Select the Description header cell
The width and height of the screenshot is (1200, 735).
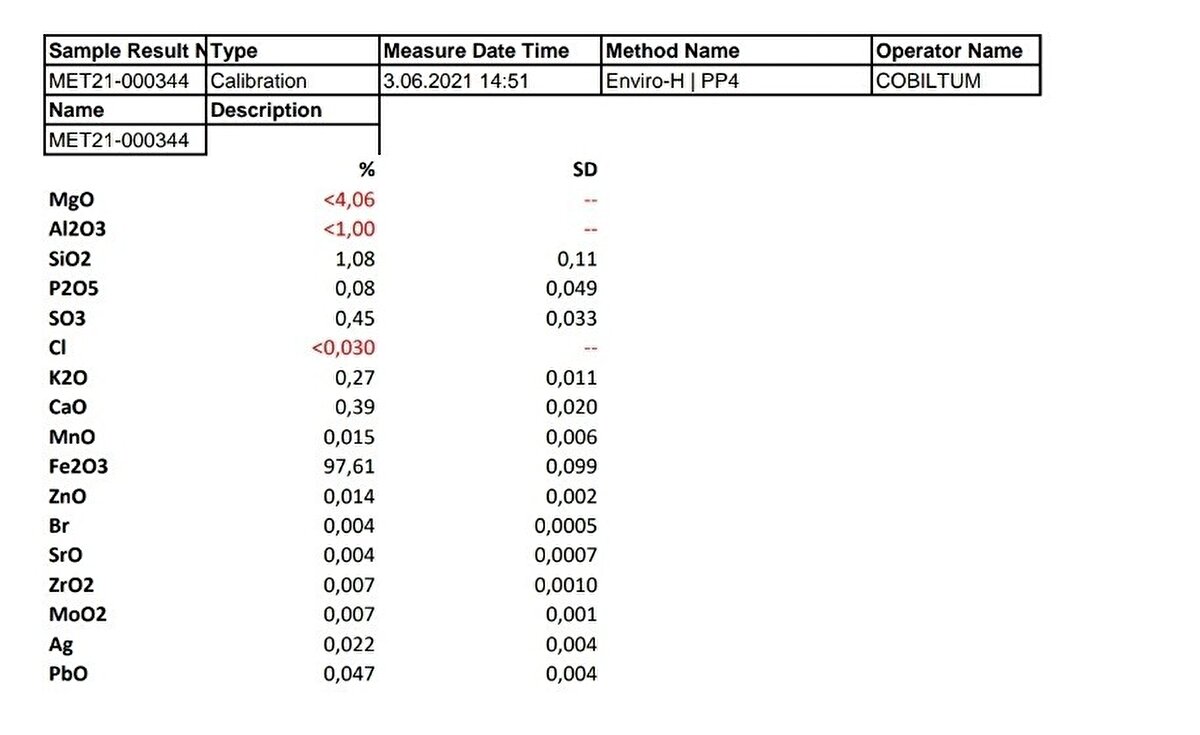point(293,110)
